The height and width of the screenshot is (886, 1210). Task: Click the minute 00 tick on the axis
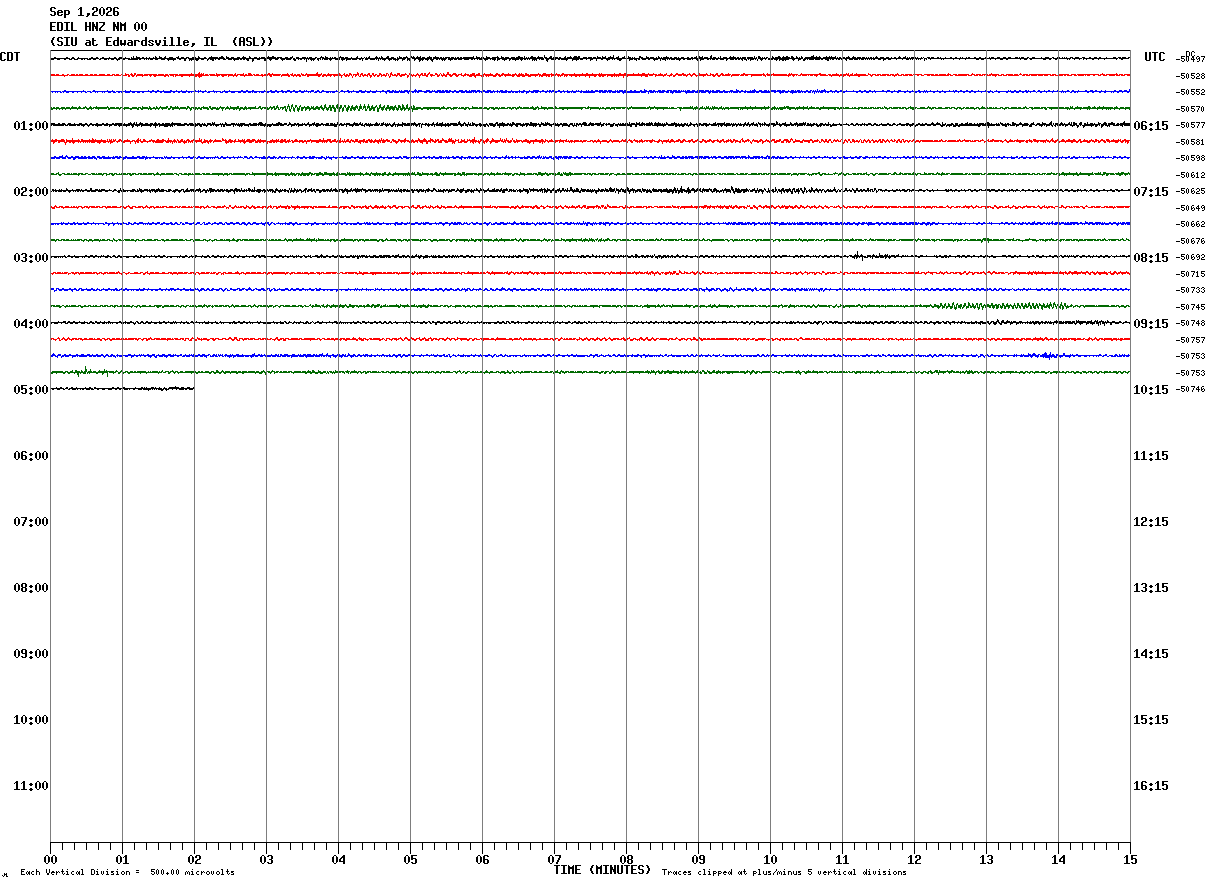point(50,859)
